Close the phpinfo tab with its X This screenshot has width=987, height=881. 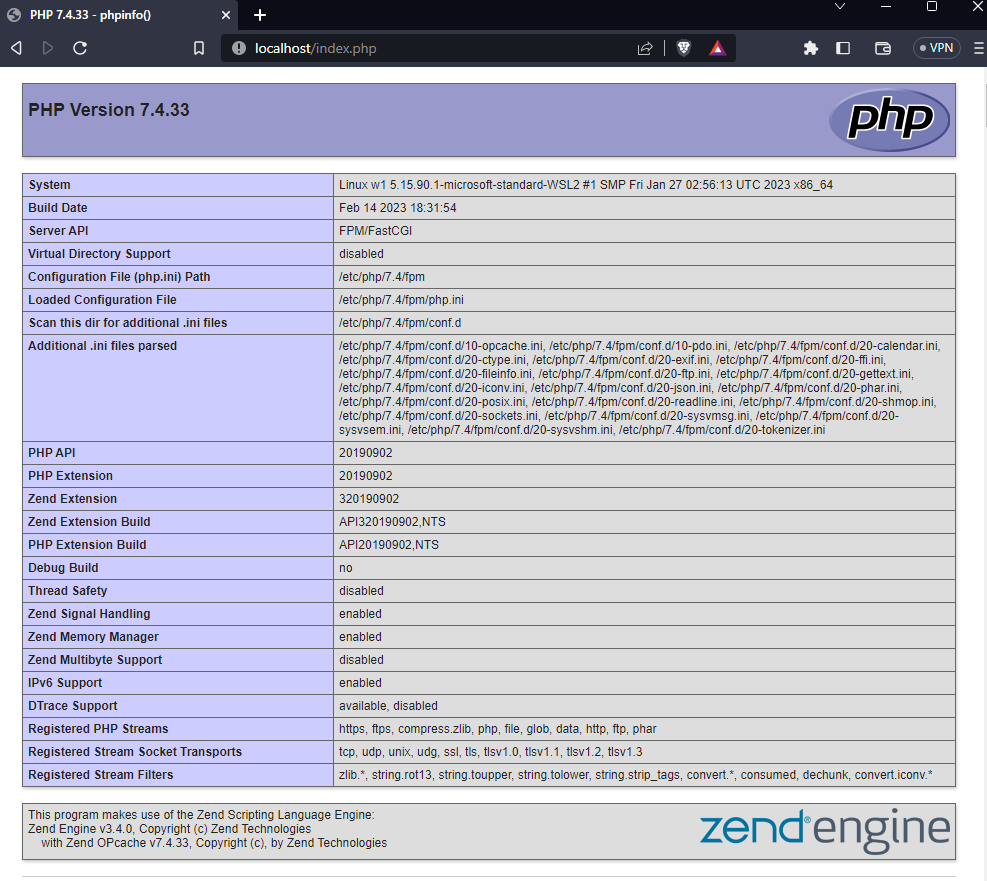pos(226,15)
